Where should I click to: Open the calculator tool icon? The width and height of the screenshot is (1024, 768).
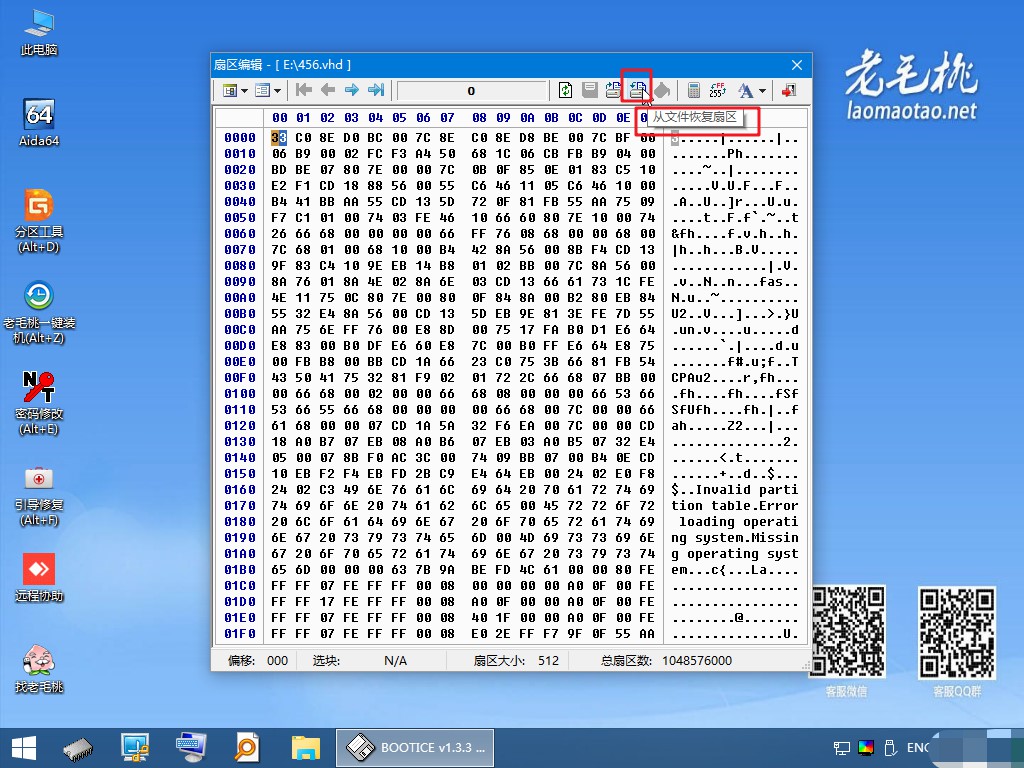[x=694, y=90]
